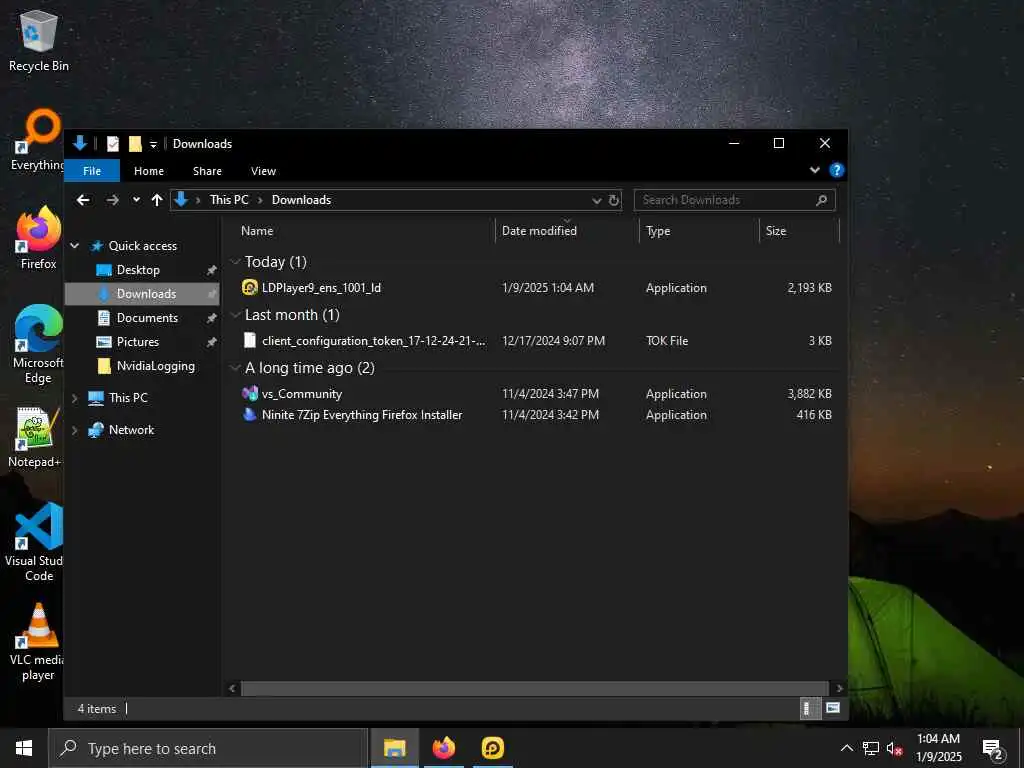Switch to Details view layout button

[810, 709]
